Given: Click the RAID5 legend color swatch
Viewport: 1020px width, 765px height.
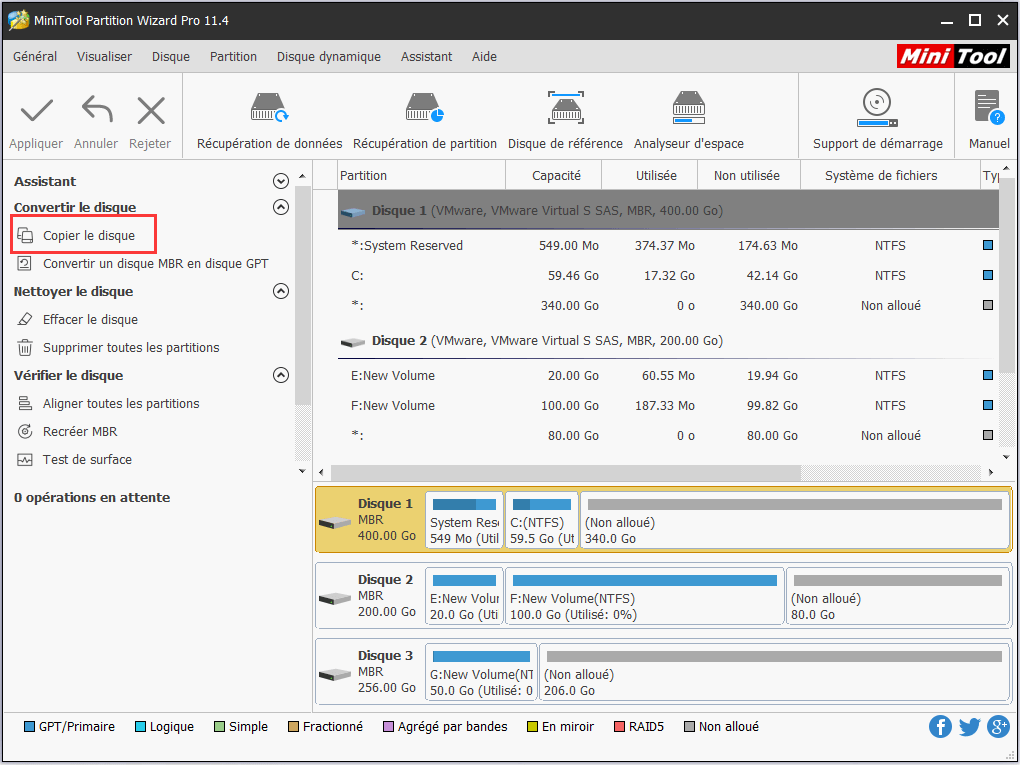Looking at the screenshot, I should [619, 727].
